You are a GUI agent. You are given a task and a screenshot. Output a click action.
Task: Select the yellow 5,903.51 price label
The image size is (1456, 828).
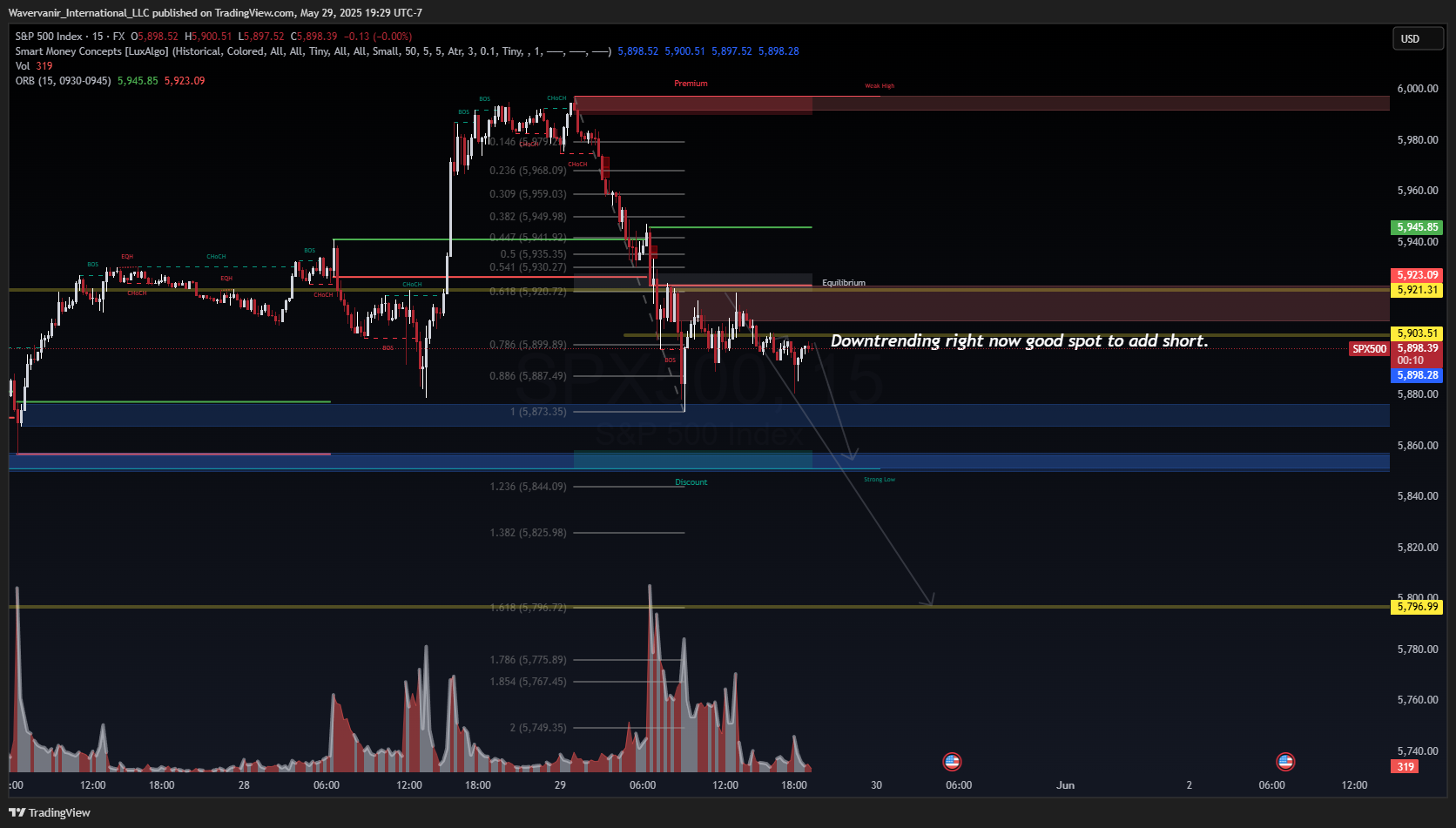point(1417,333)
